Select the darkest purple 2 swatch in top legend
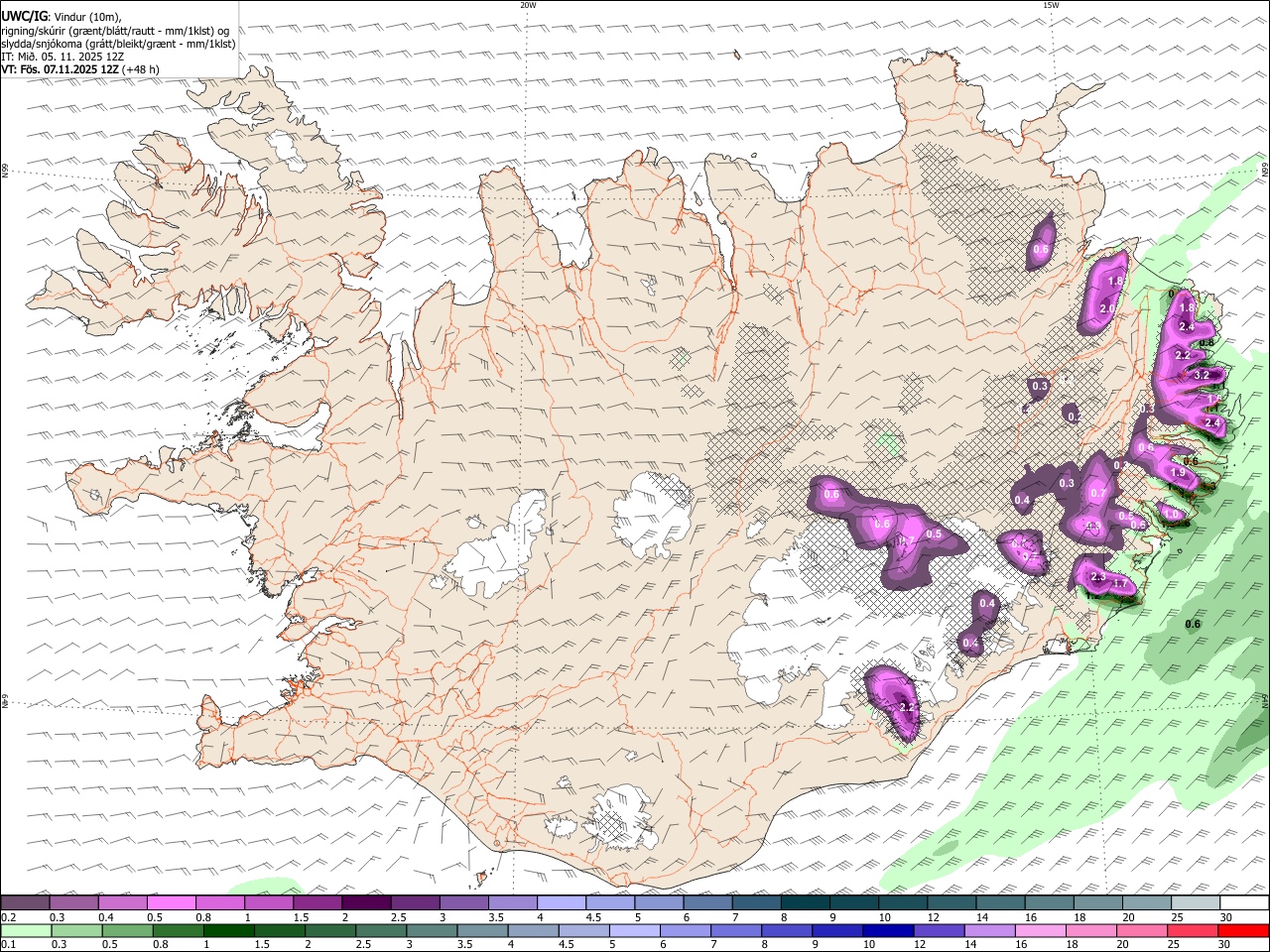 click(x=365, y=902)
